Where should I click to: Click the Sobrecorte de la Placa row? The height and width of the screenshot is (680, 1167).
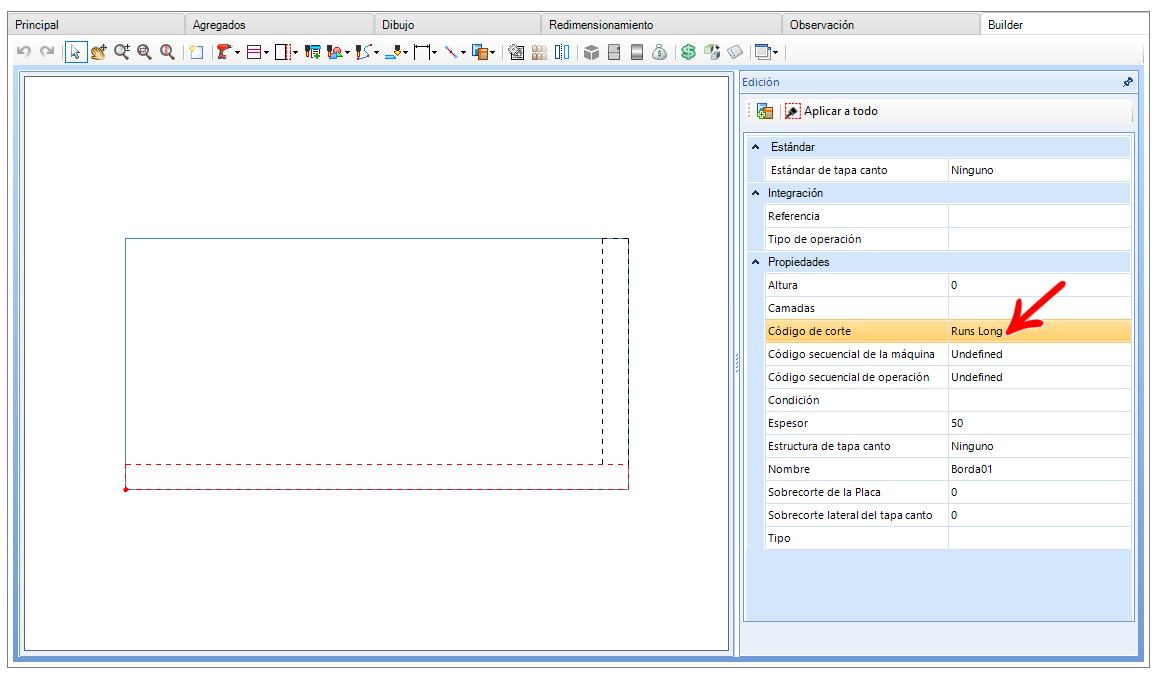click(948, 493)
